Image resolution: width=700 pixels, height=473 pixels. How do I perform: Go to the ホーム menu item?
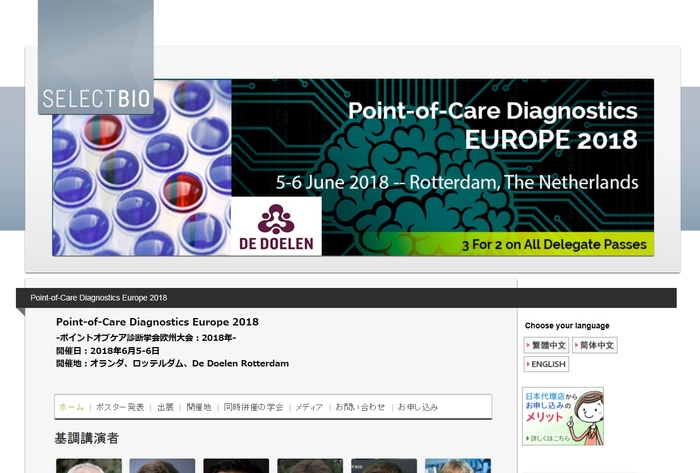[71, 407]
